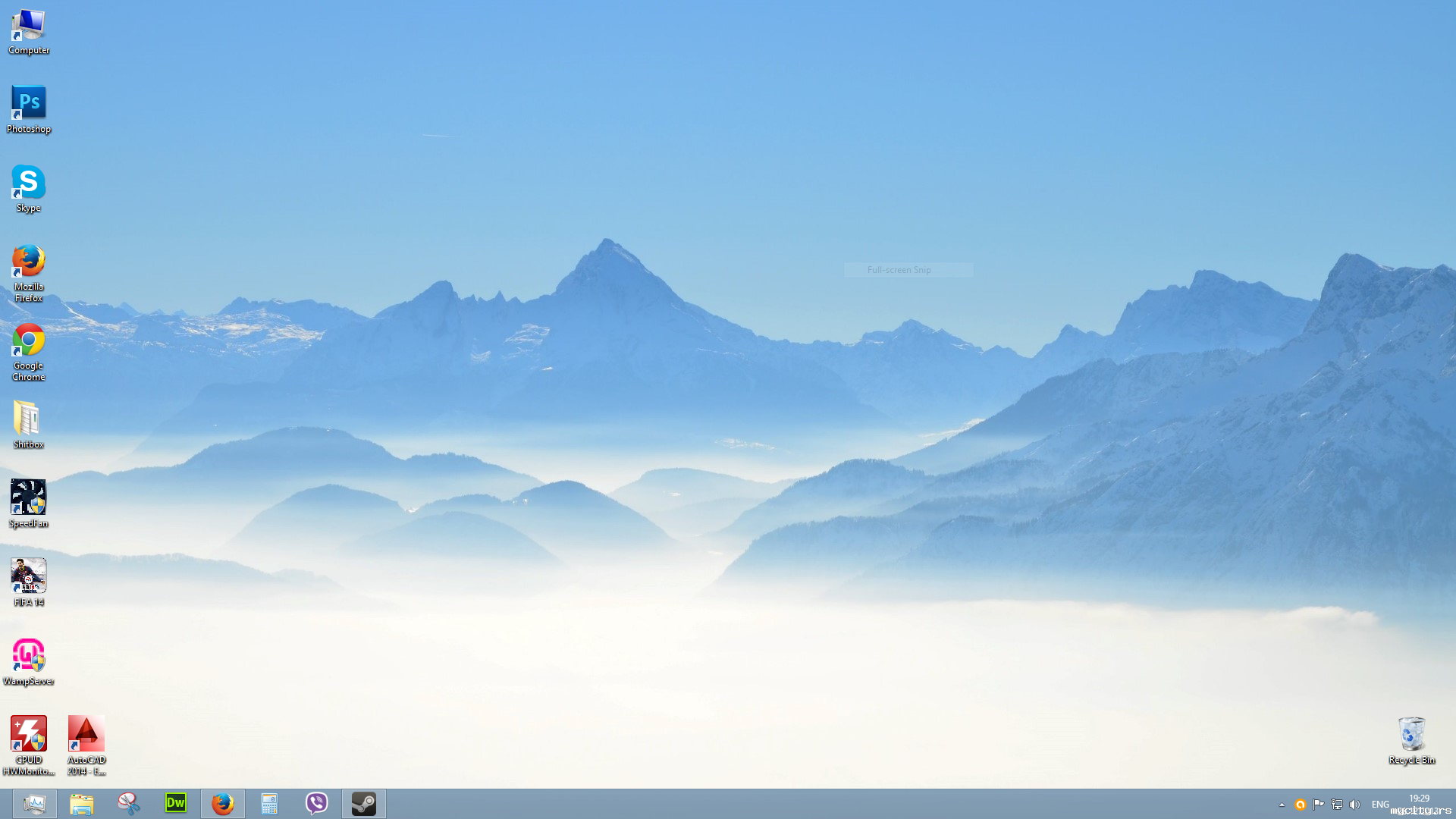
Task: Show hidden system tray icons
Action: (1282, 805)
